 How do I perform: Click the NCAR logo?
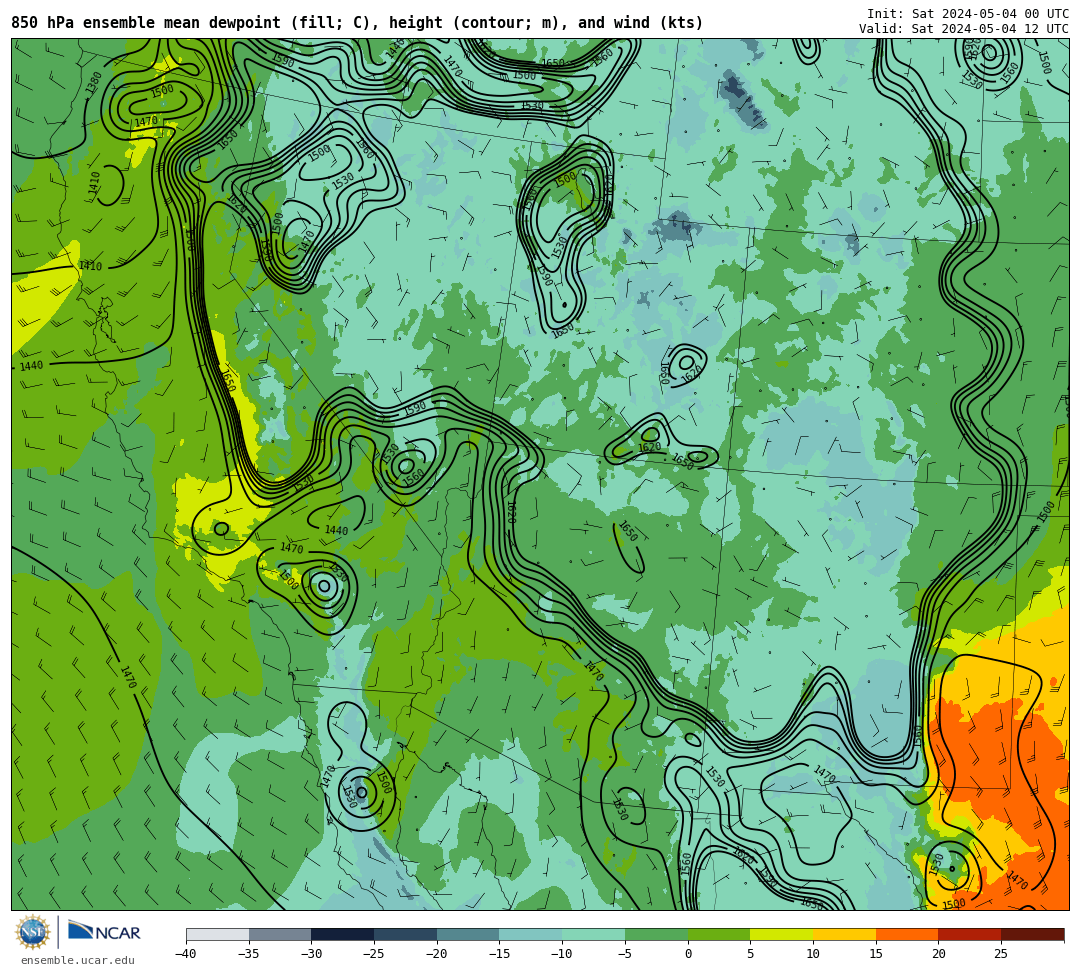pos(104,932)
